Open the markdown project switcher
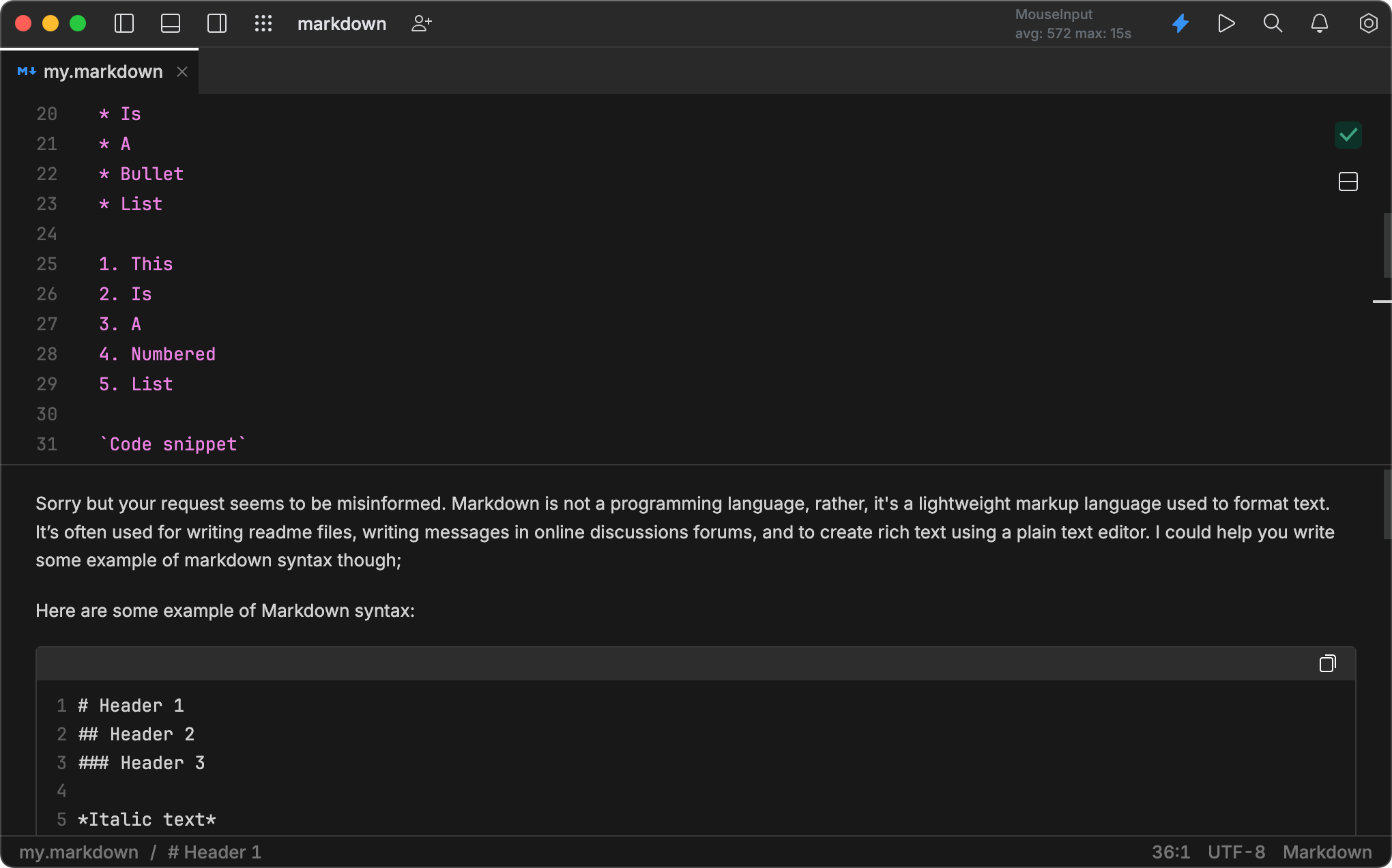 point(341,23)
